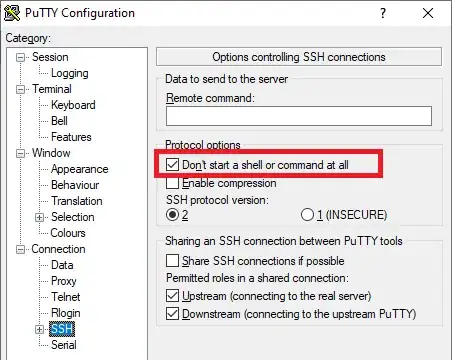
Task: Open the Proxy settings category
Action: click(x=64, y=281)
